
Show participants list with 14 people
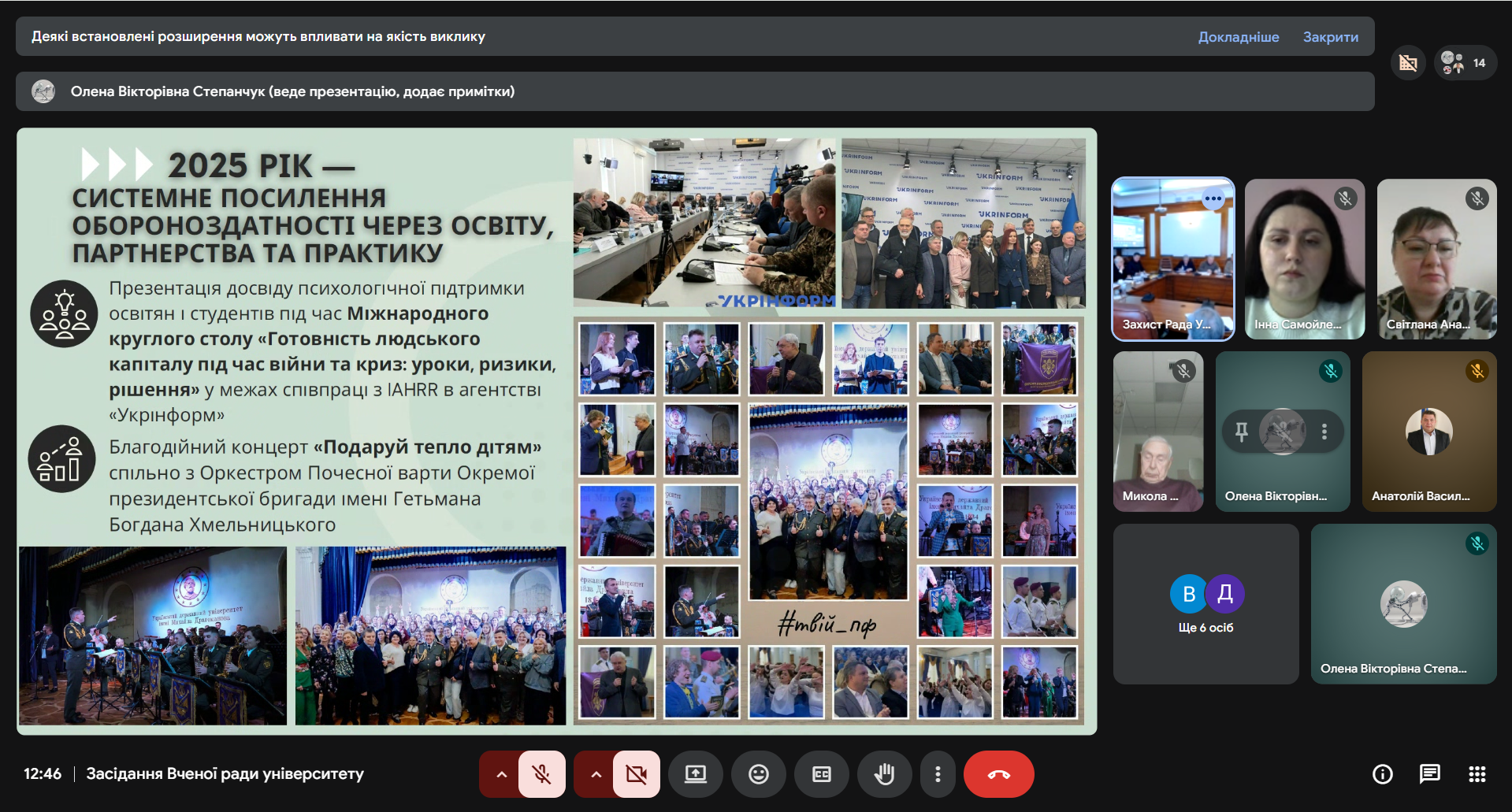1463,62
